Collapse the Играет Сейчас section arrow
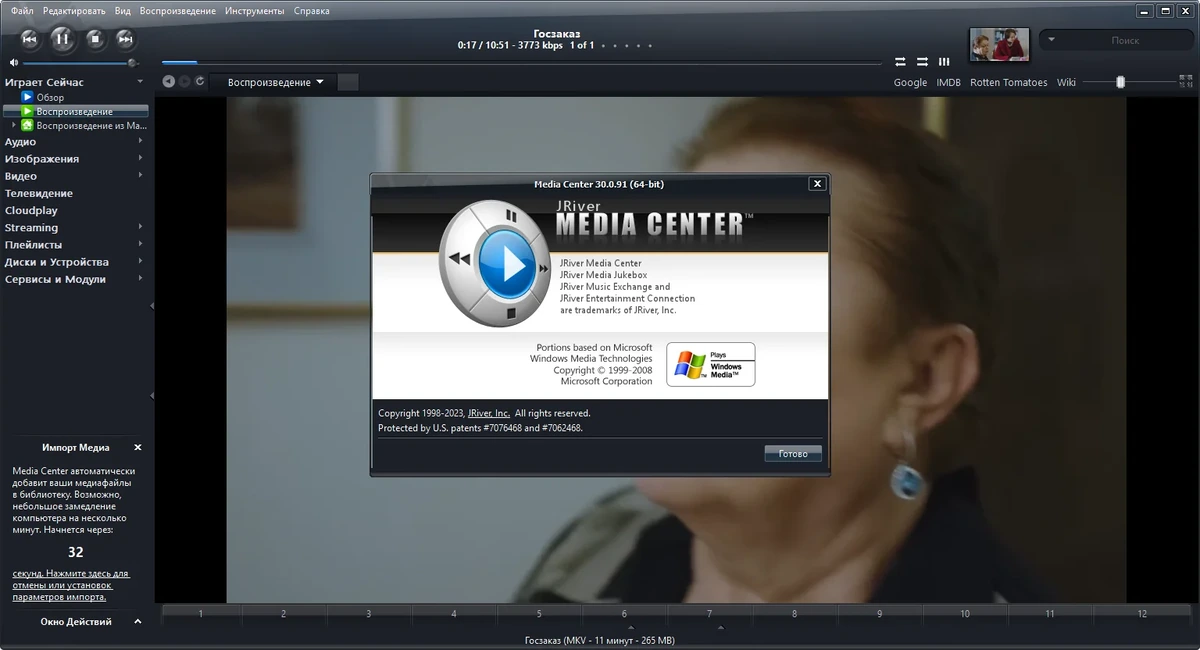Screen dimensions: 1200x650 tap(140, 82)
